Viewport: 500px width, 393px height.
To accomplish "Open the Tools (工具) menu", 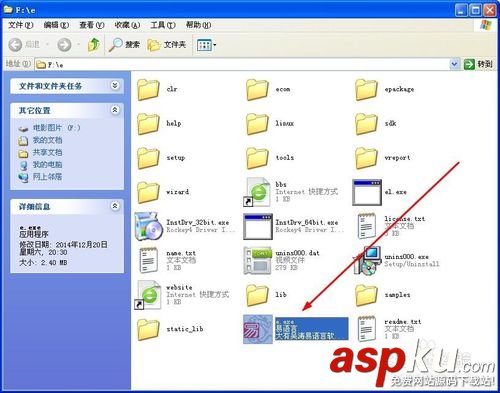I will coord(163,25).
